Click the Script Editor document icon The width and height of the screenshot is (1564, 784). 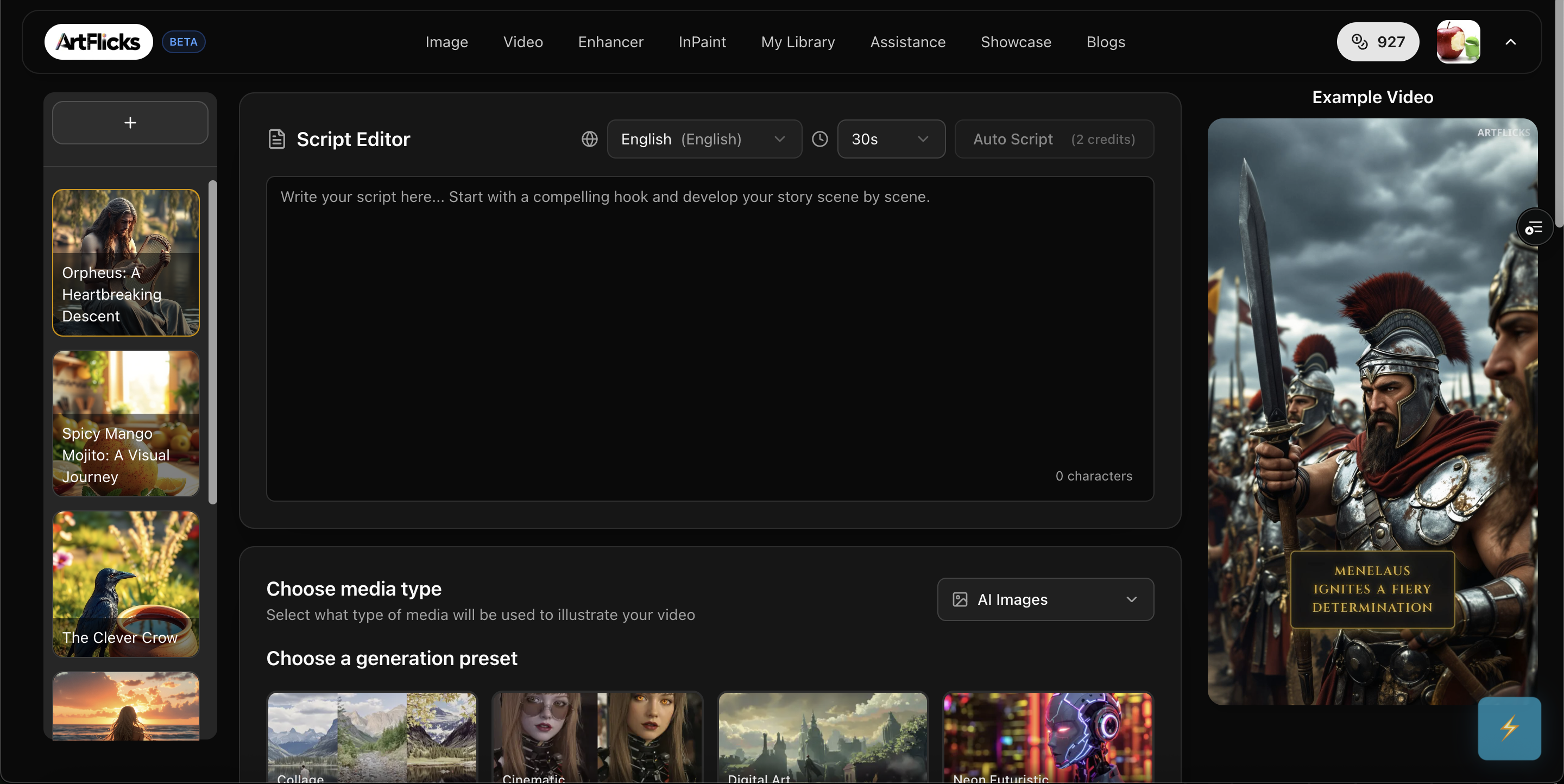pos(277,139)
